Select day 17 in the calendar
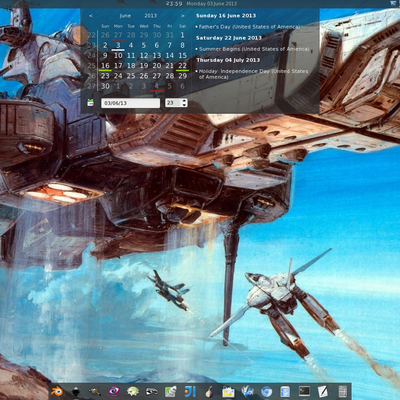This screenshot has height=400, width=400. (x=118, y=66)
